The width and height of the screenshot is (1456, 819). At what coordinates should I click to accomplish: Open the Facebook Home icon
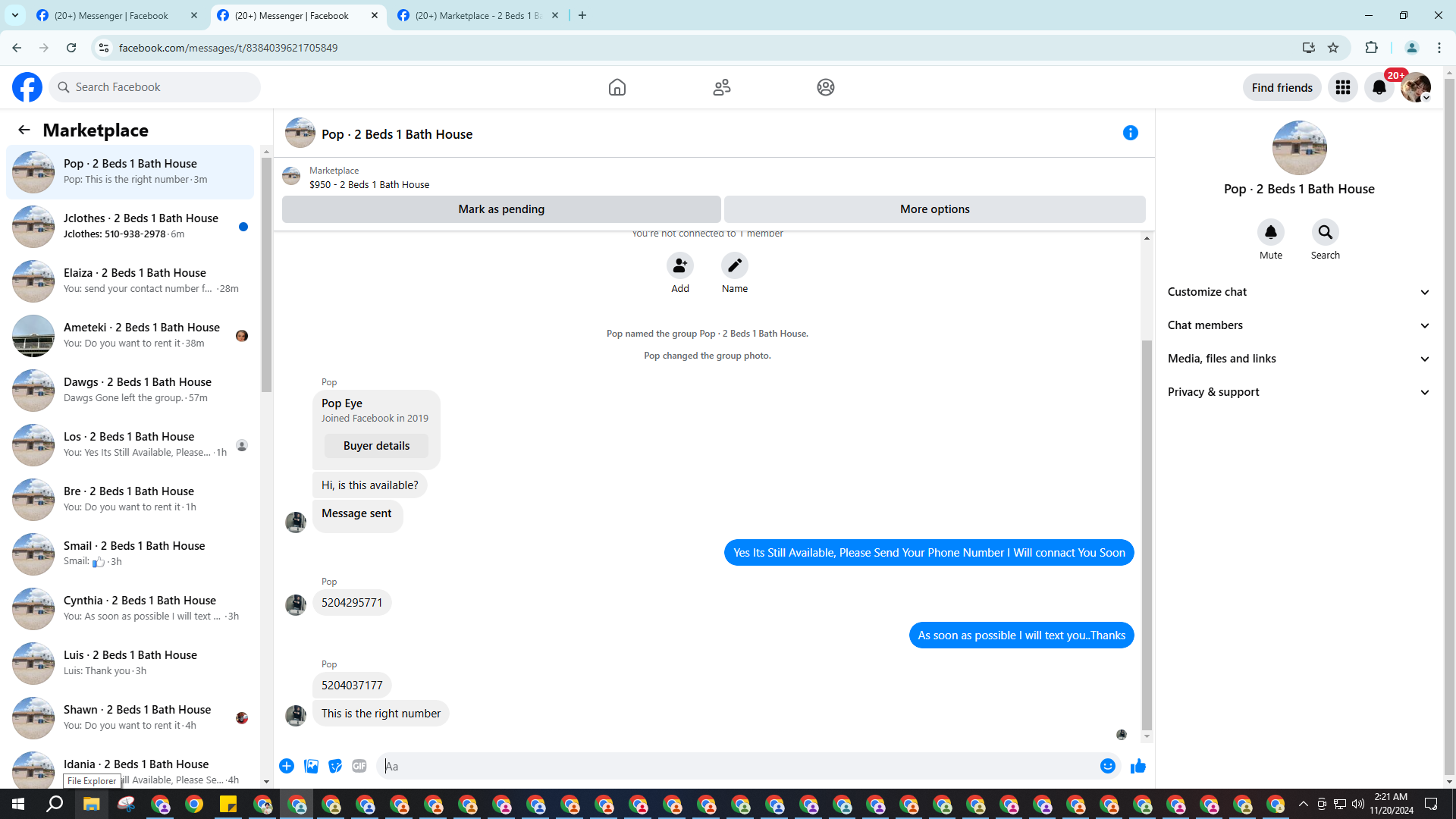click(x=617, y=87)
